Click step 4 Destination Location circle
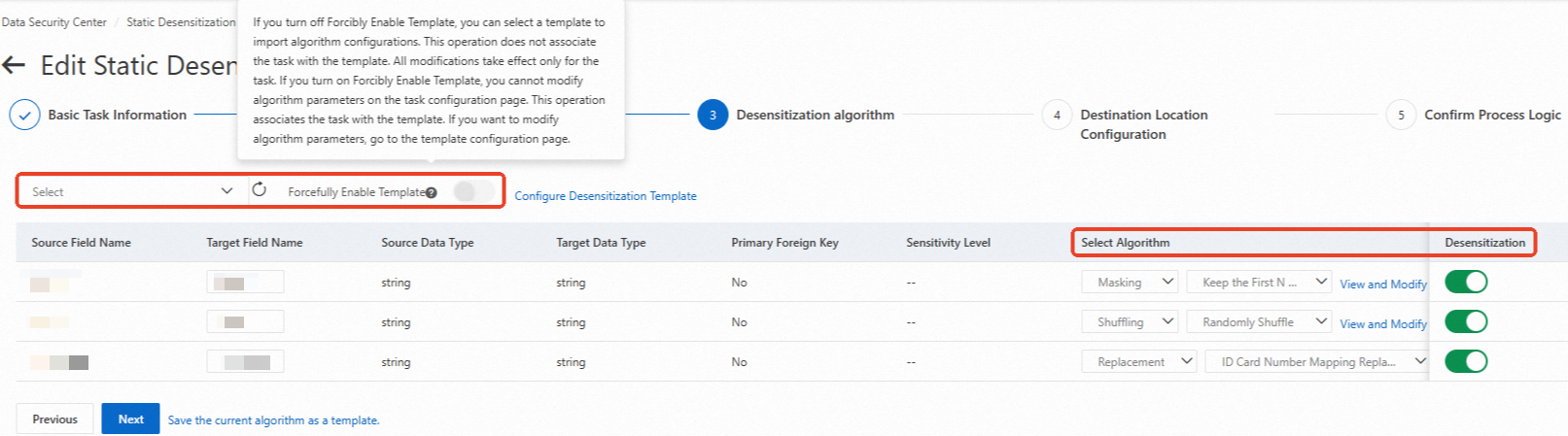The height and width of the screenshot is (436, 1568). (1057, 115)
